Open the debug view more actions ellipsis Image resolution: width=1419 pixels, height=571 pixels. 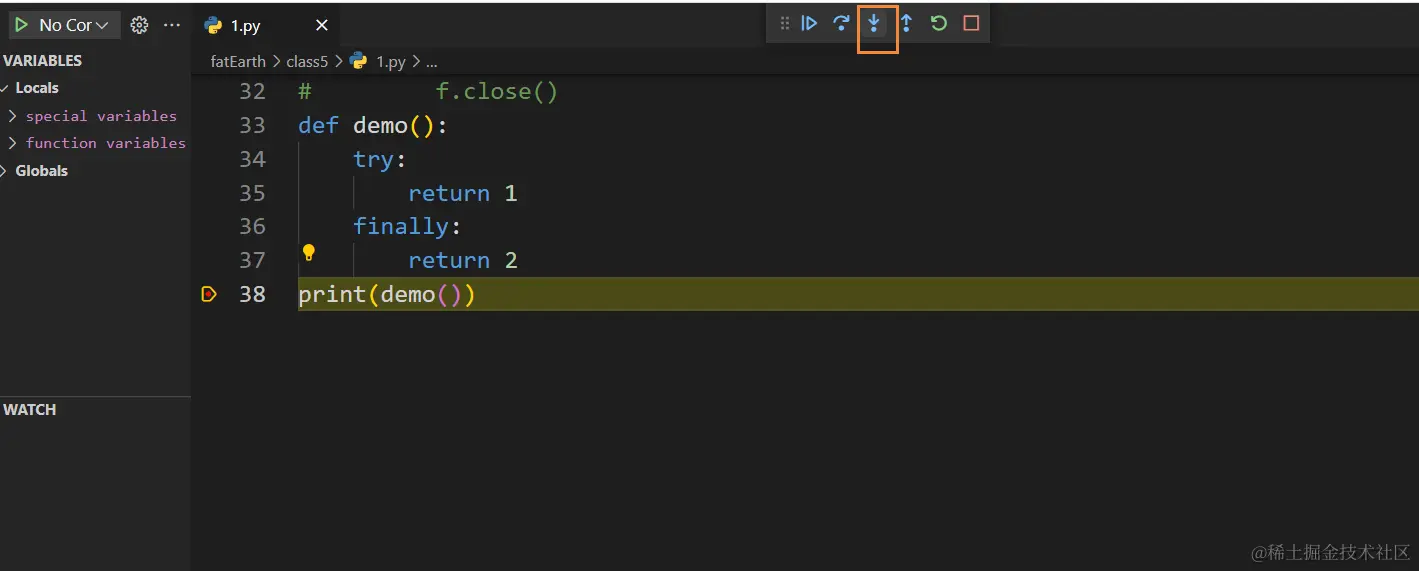point(172,25)
